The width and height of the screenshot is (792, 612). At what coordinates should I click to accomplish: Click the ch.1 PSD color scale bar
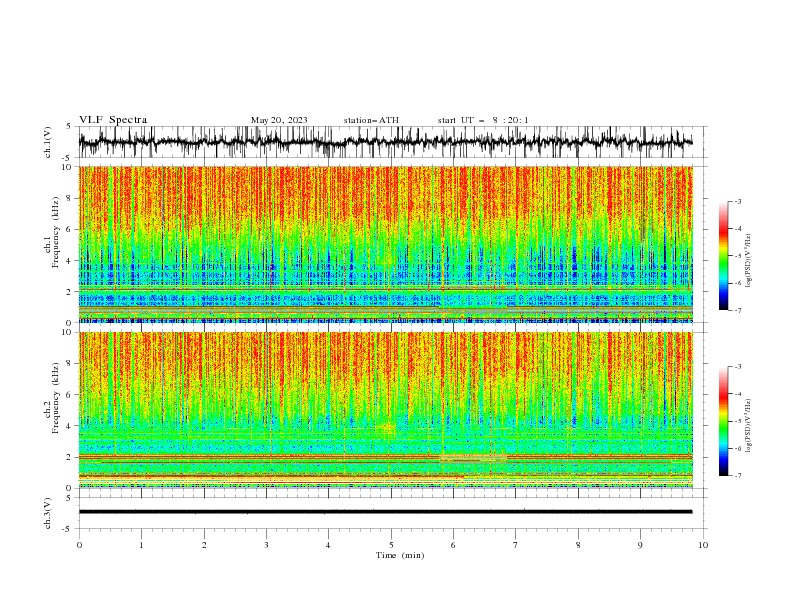point(723,256)
